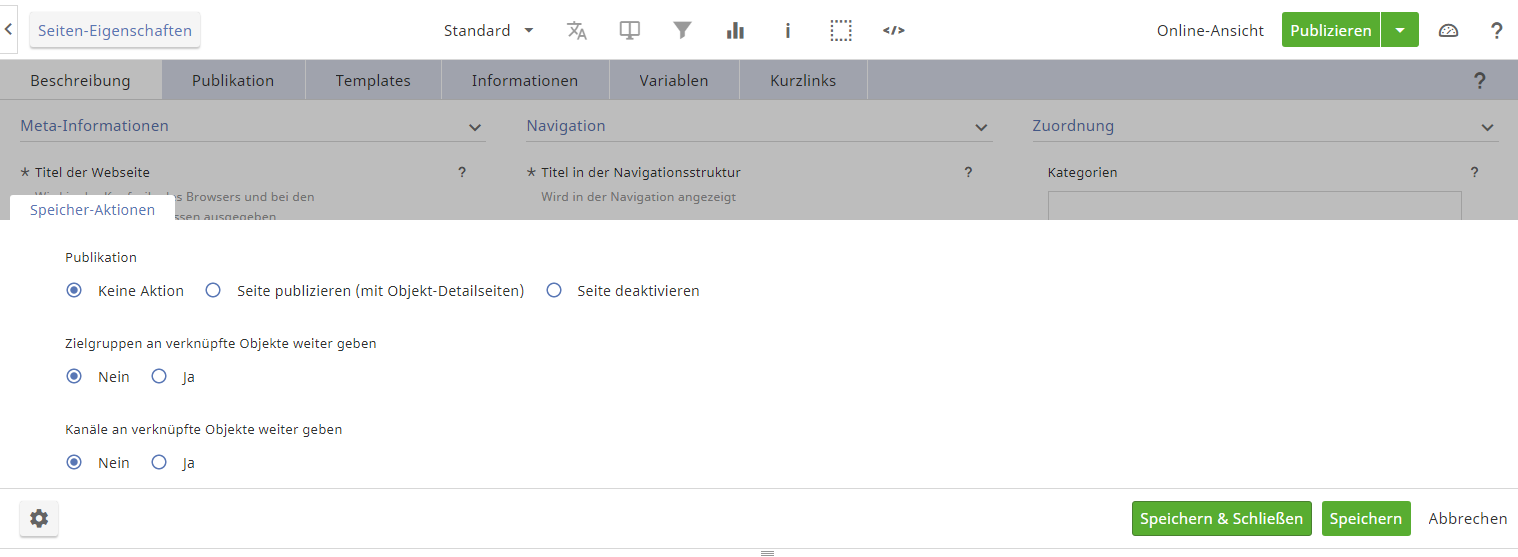Screen dimensions: 1518x557
Task: Toggle the dashed selection frame icon
Action: (x=841, y=30)
